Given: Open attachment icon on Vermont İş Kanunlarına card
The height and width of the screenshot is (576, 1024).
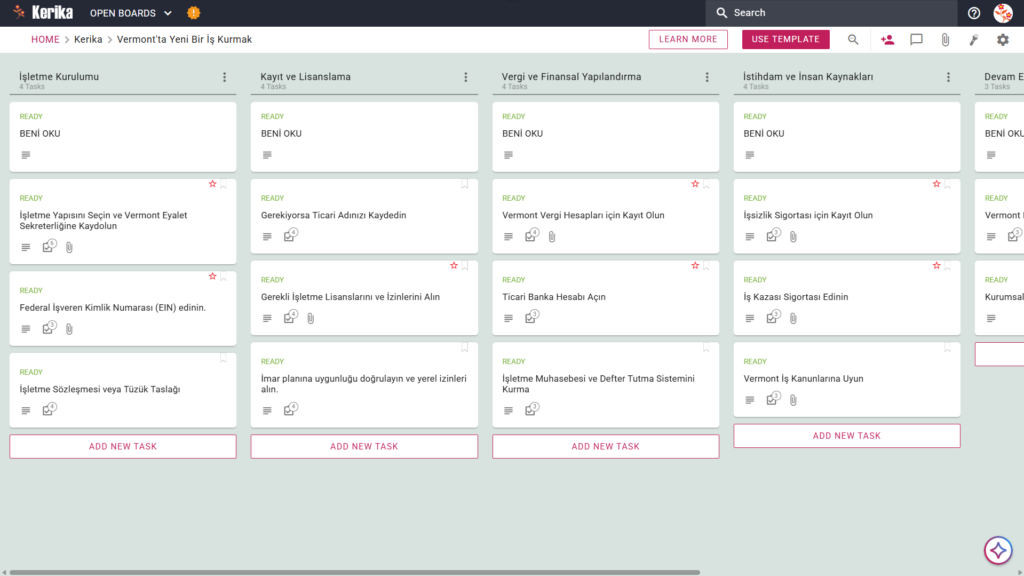Looking at the screenshot, I should 793,400.
